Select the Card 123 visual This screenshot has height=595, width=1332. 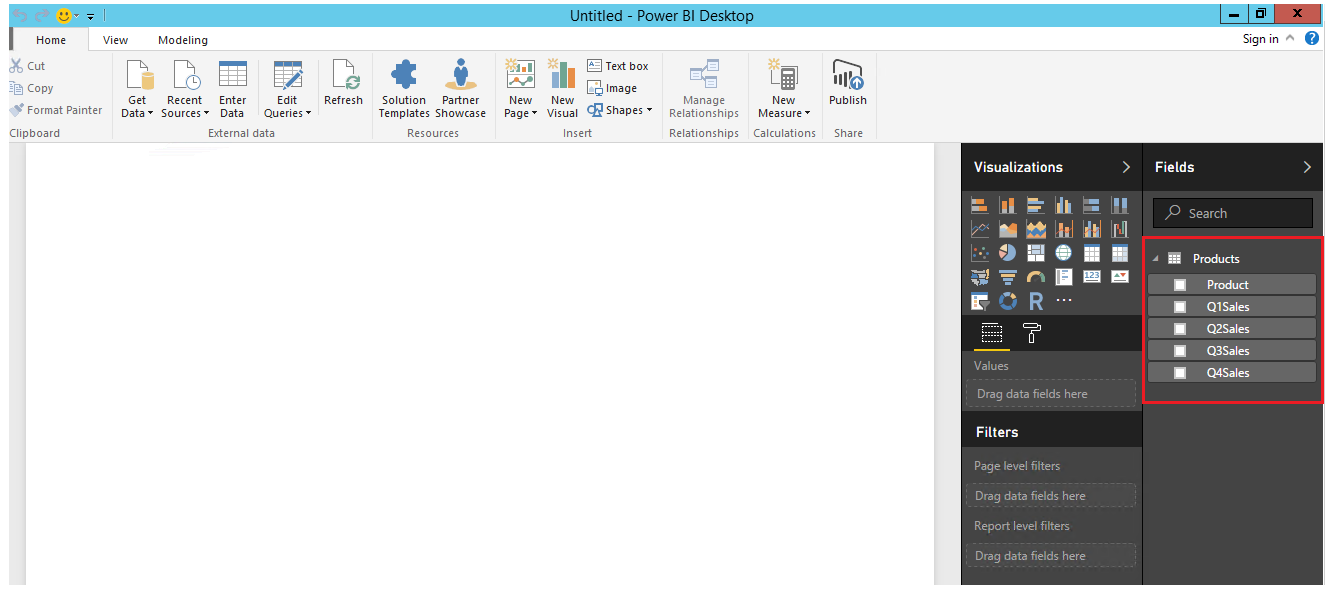pyautogui.click(x=1092, y=276)
